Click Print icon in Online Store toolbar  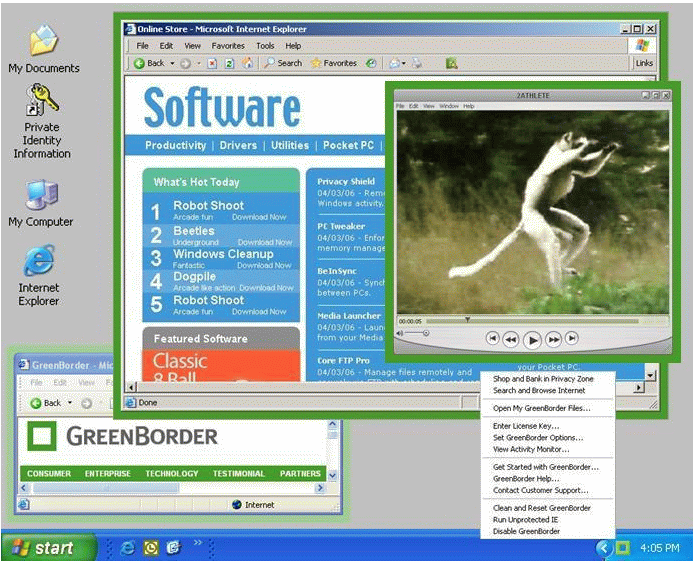coord(417,63)
